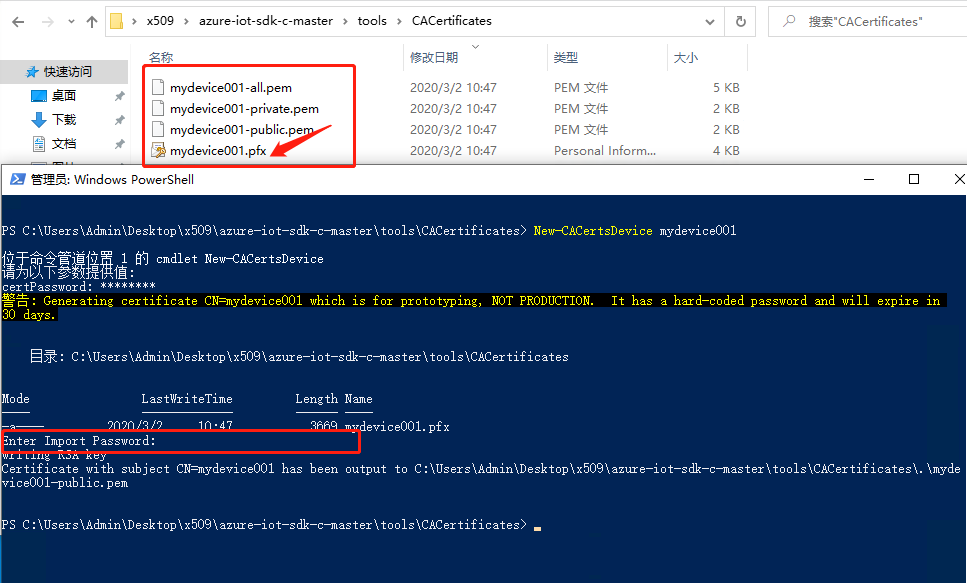Open the 下载 downloads folder in sidebar
967x583 pixels.
click(x=64, y=120)
